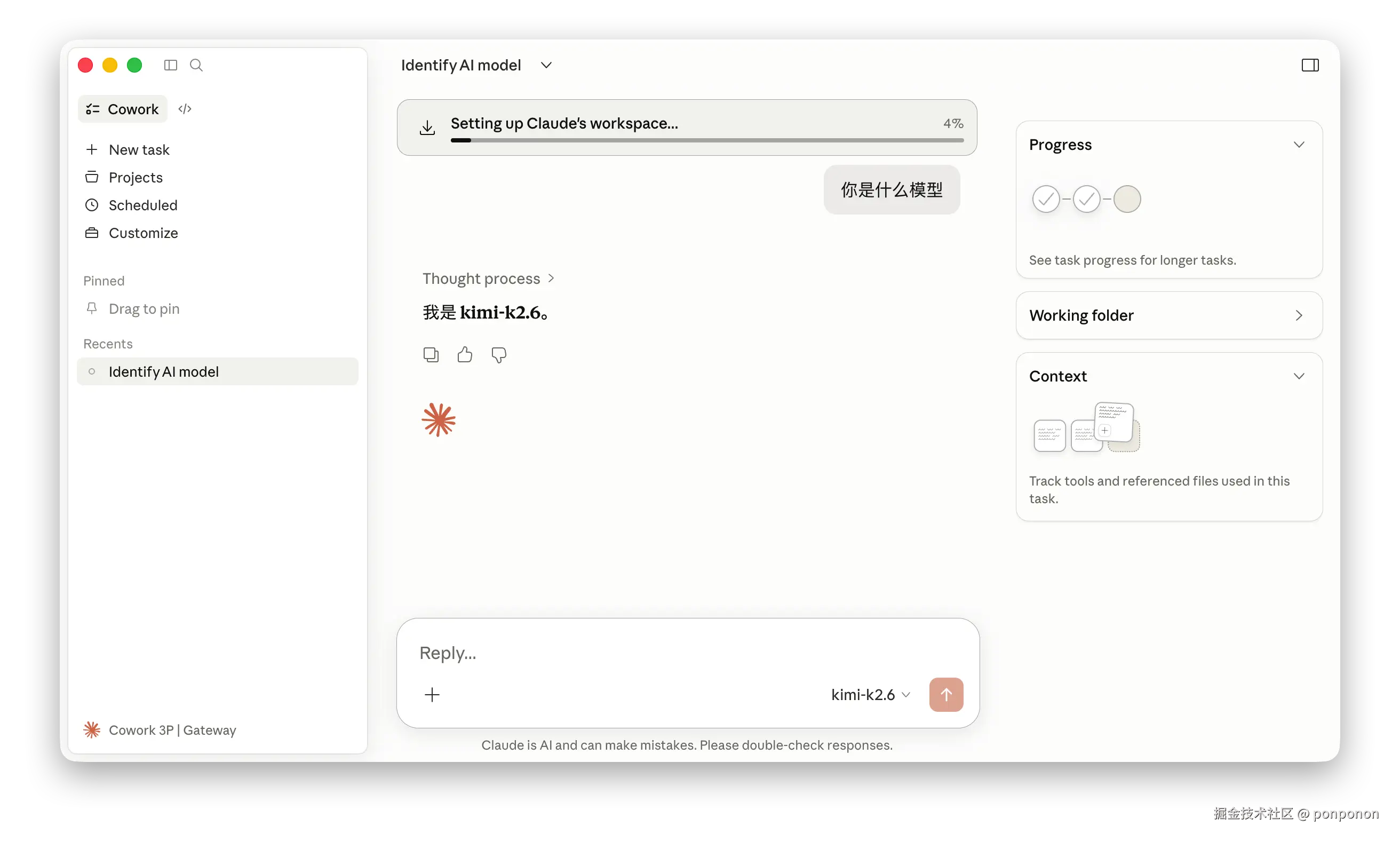Toggle the left sidebar panel icon
Viewport: 1400px width, 842px height.
pyautogui.click(x=170, y=65)
